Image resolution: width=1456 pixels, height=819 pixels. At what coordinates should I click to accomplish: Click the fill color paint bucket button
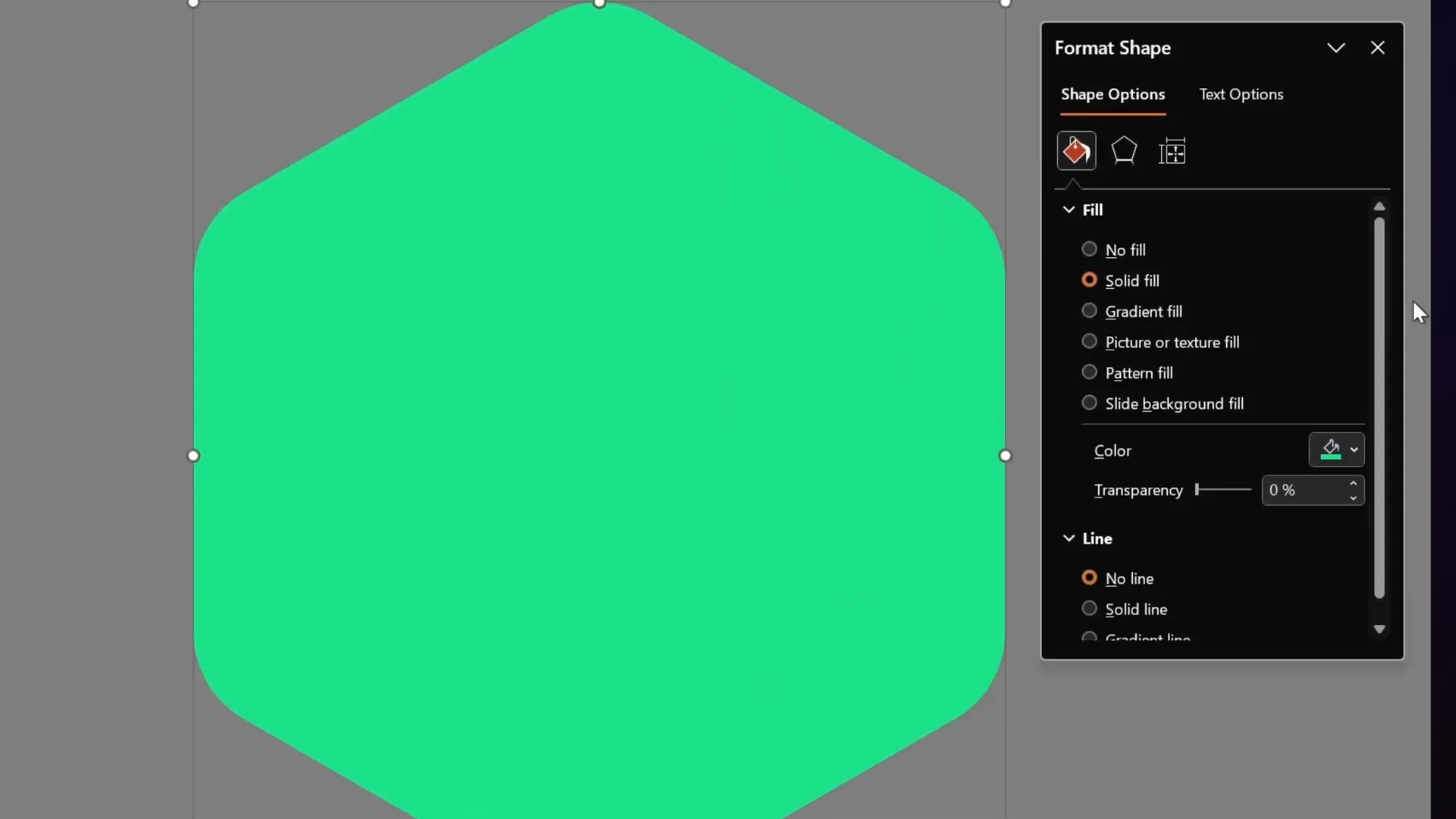click(1330, 450)
